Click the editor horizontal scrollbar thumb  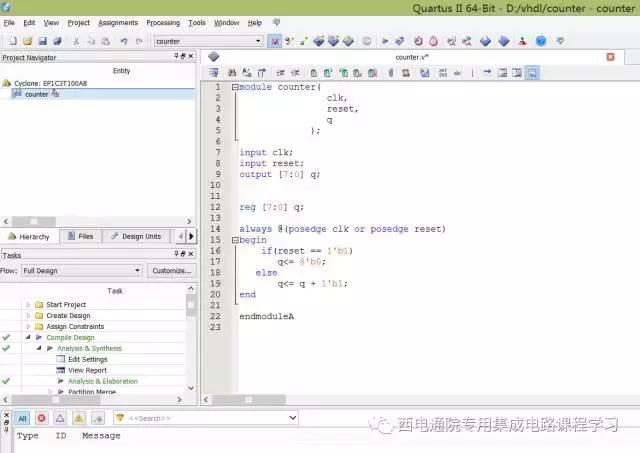[x=249, y=400]
